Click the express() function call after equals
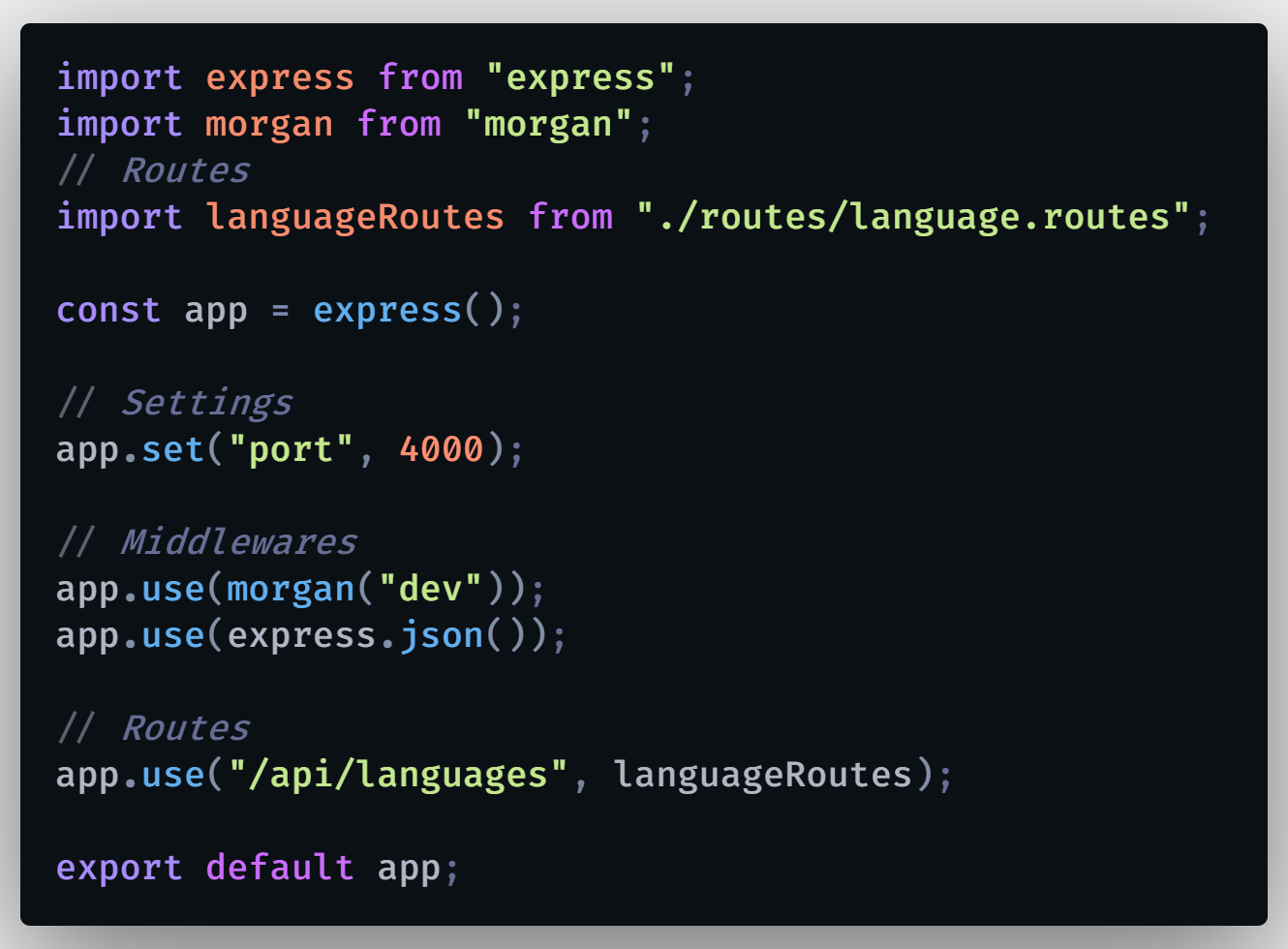Image resolution: width=1288 pixels, height=949 pixels. (386, 310)
